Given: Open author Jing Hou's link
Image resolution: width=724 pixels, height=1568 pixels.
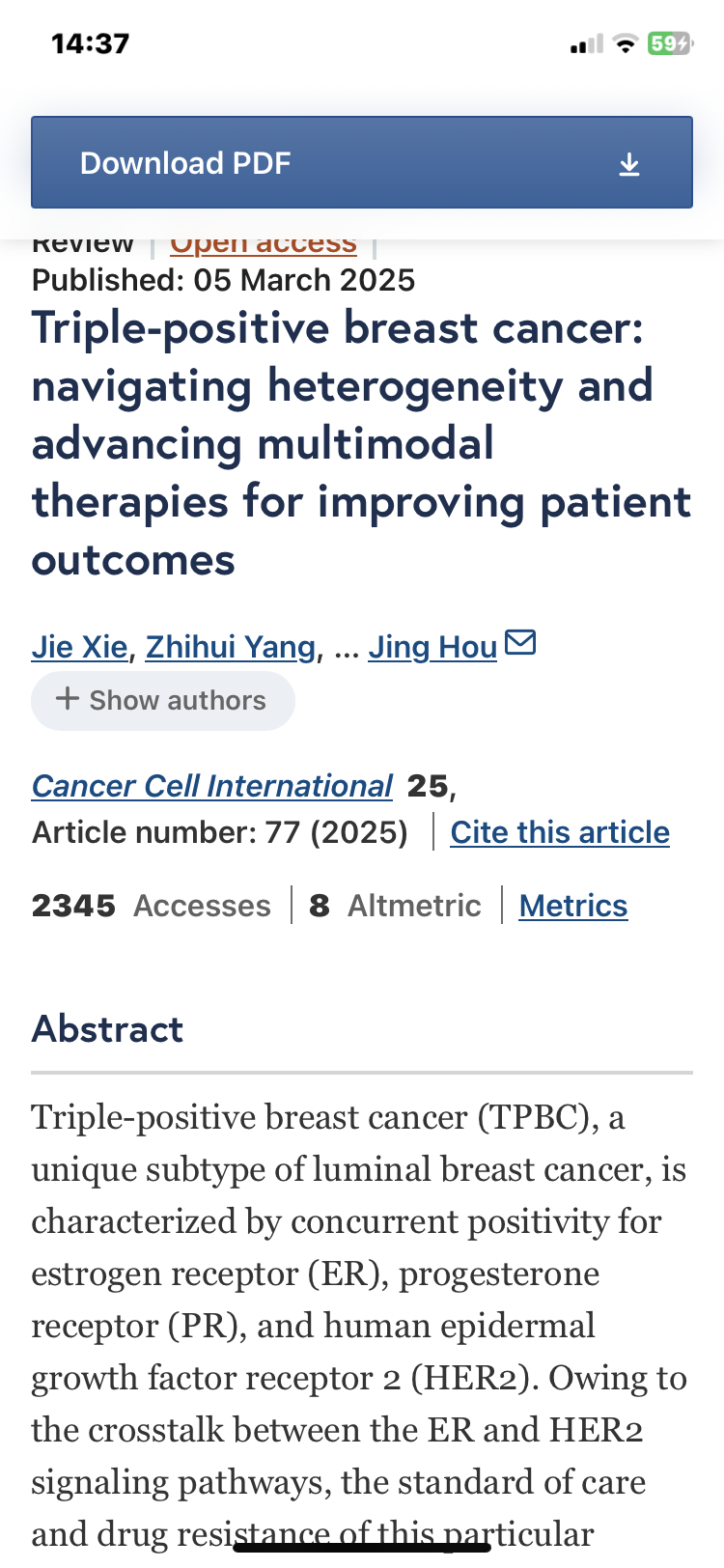Looking at the screenshot, I should (432, 646).
